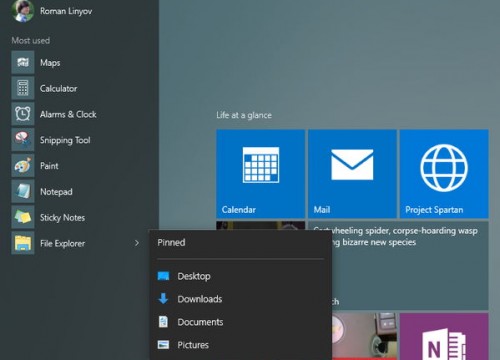Launch the Project Spartan tile
The width and height of the screenshot is (500, 360).
[x=444, y=174]
